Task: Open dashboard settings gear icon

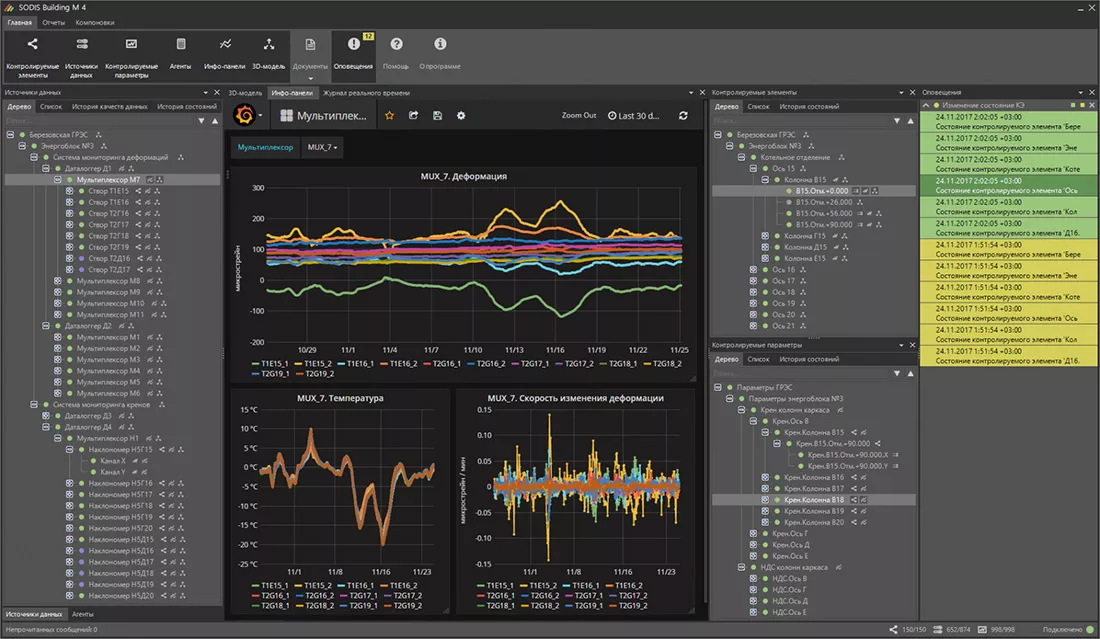Action: [x=461, y=116]
